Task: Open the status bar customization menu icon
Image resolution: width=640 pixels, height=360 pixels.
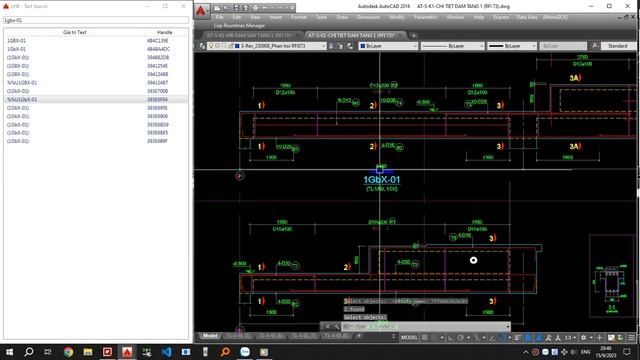Action: (x=631, y=338)
